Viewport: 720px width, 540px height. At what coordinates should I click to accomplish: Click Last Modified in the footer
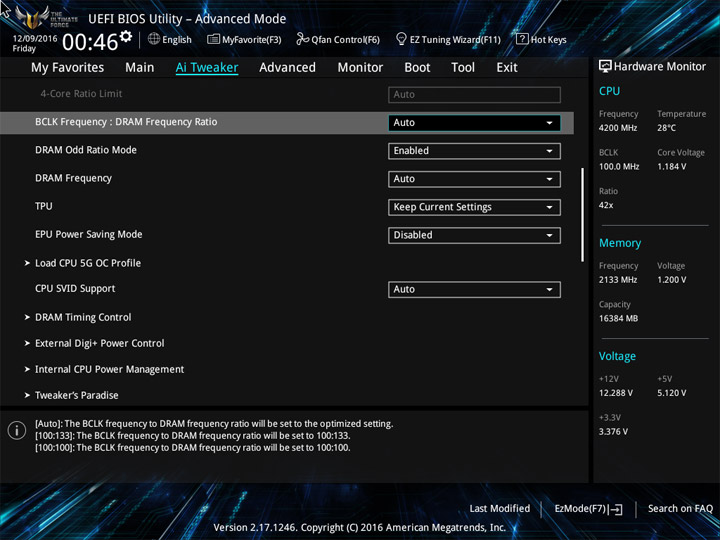coord(500,508)
